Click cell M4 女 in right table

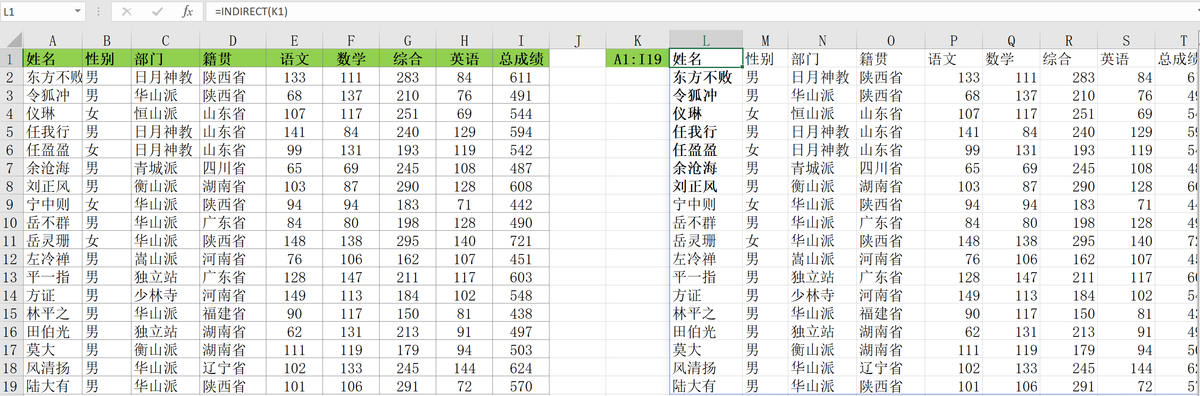coord(765,113)
